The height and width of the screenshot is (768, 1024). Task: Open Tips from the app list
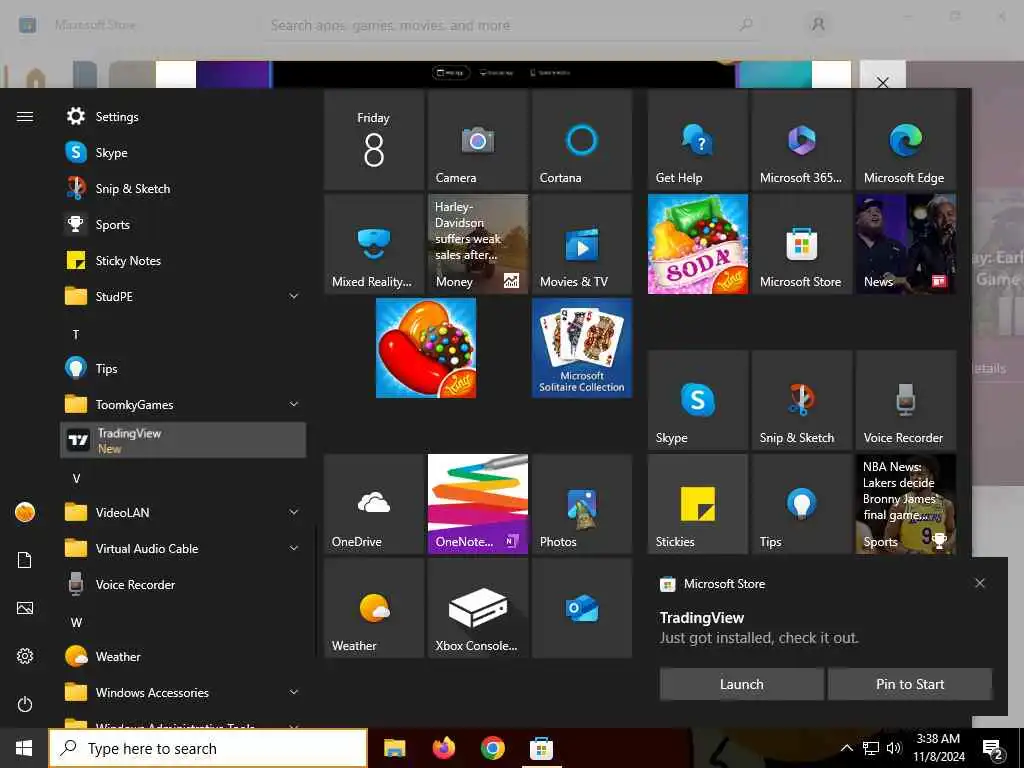pyautogui.click(x=183, y=368)
